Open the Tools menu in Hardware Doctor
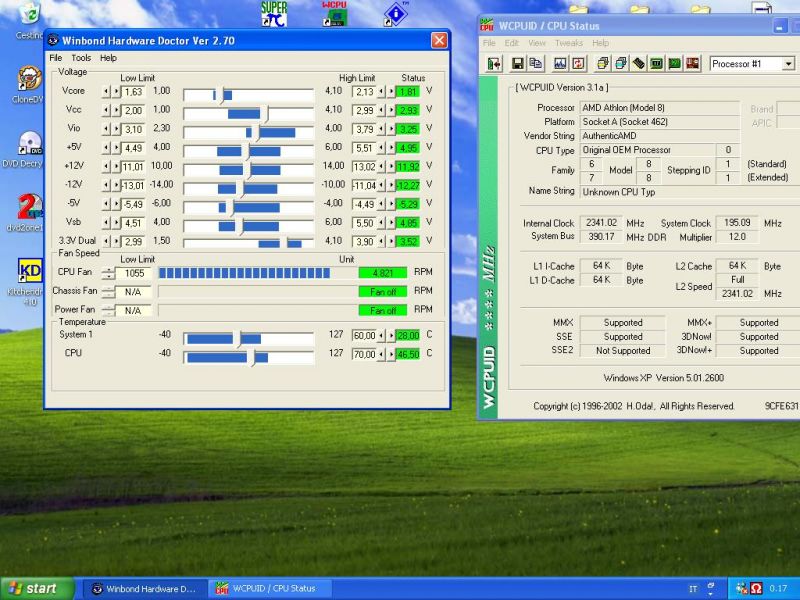 tap(81, 58)
